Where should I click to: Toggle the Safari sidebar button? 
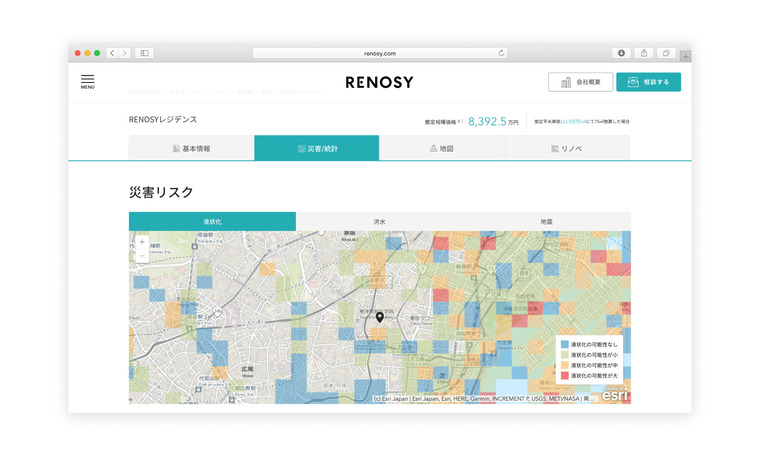pyautogui.click(x=144, y=53)
